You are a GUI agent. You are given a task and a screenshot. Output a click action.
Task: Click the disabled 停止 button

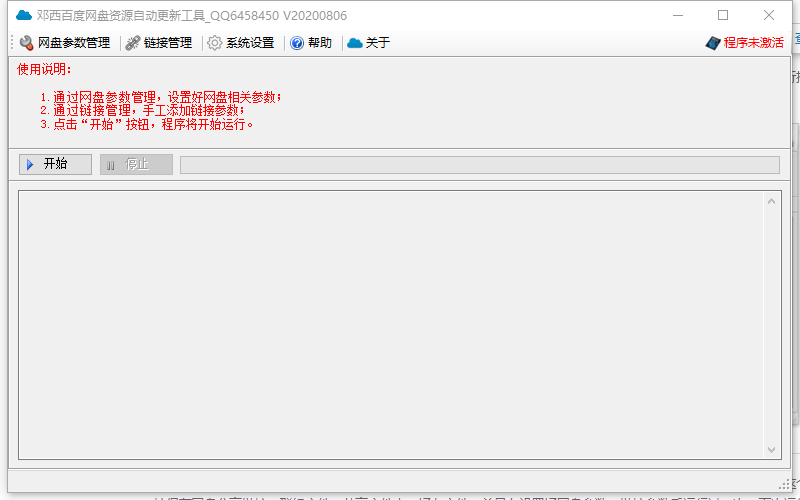[136, 164]
